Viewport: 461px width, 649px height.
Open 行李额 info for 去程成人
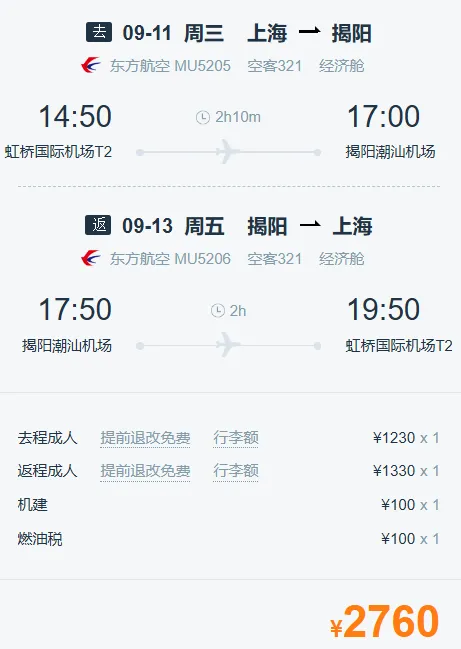click(236, 438)
